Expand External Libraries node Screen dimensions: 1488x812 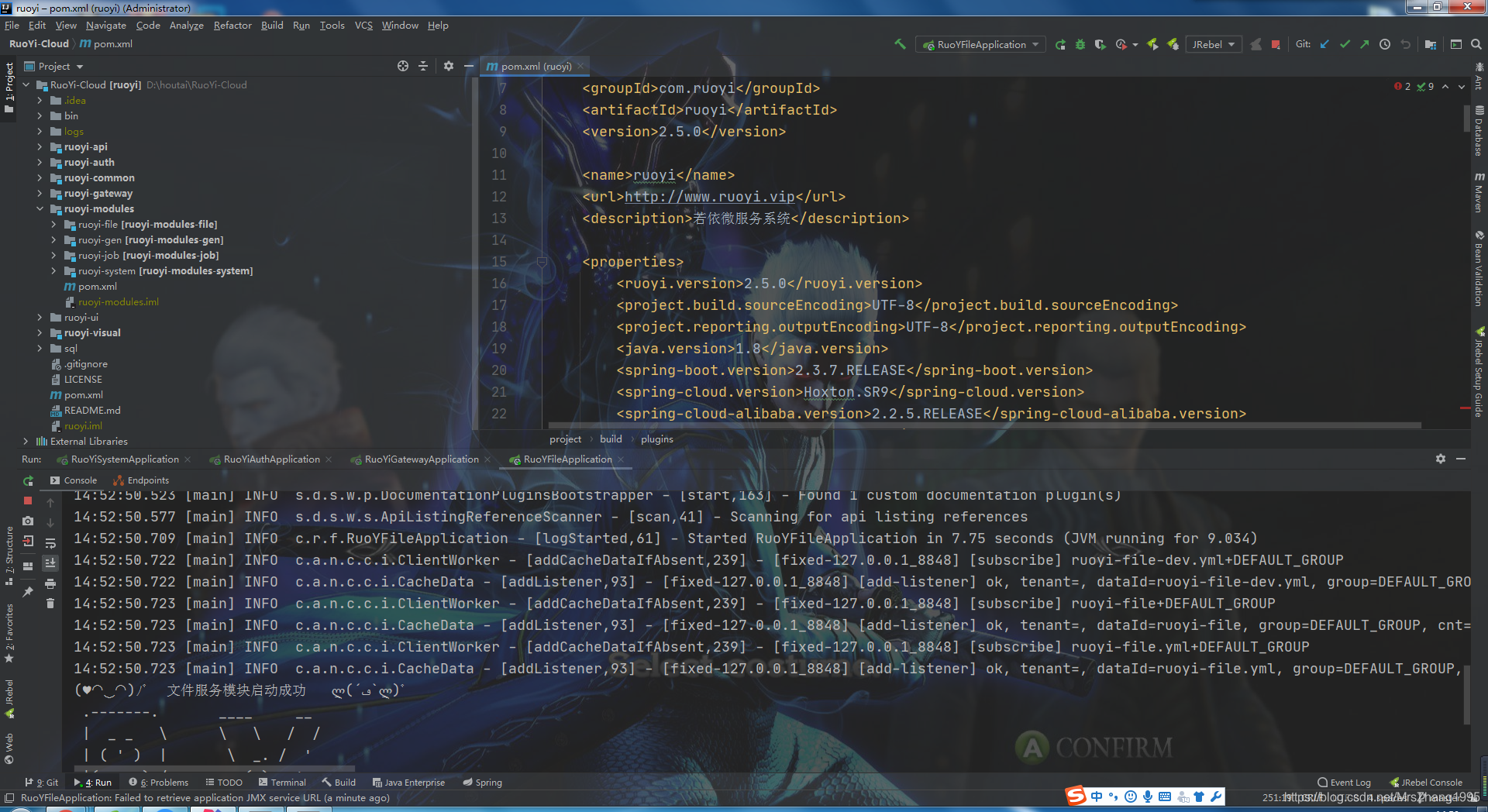click(26, 441)
